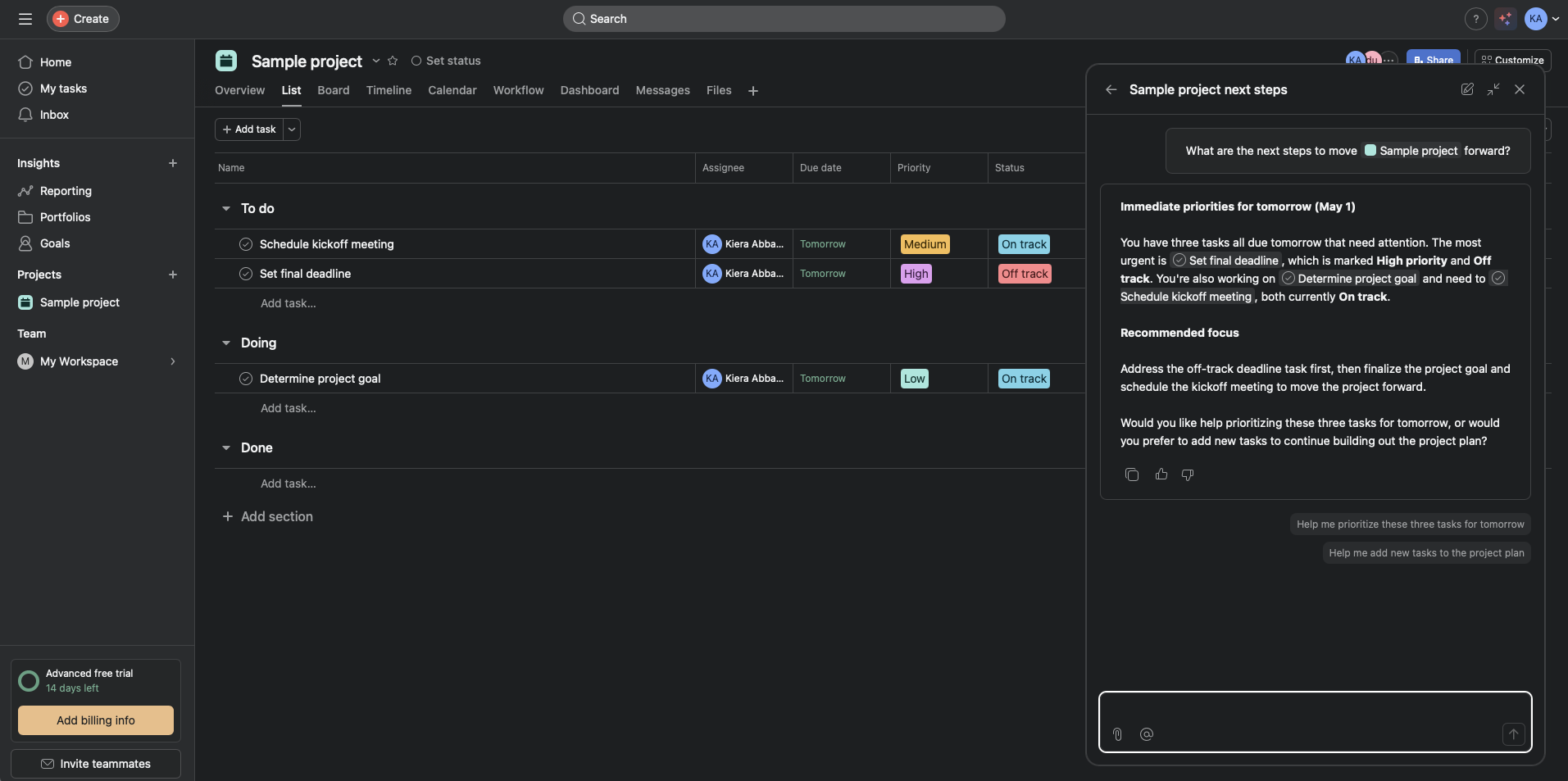1568x781 pixels.
Task: Choose Help me prioritize these three tasks suggestion
Action: [1410, 524]
